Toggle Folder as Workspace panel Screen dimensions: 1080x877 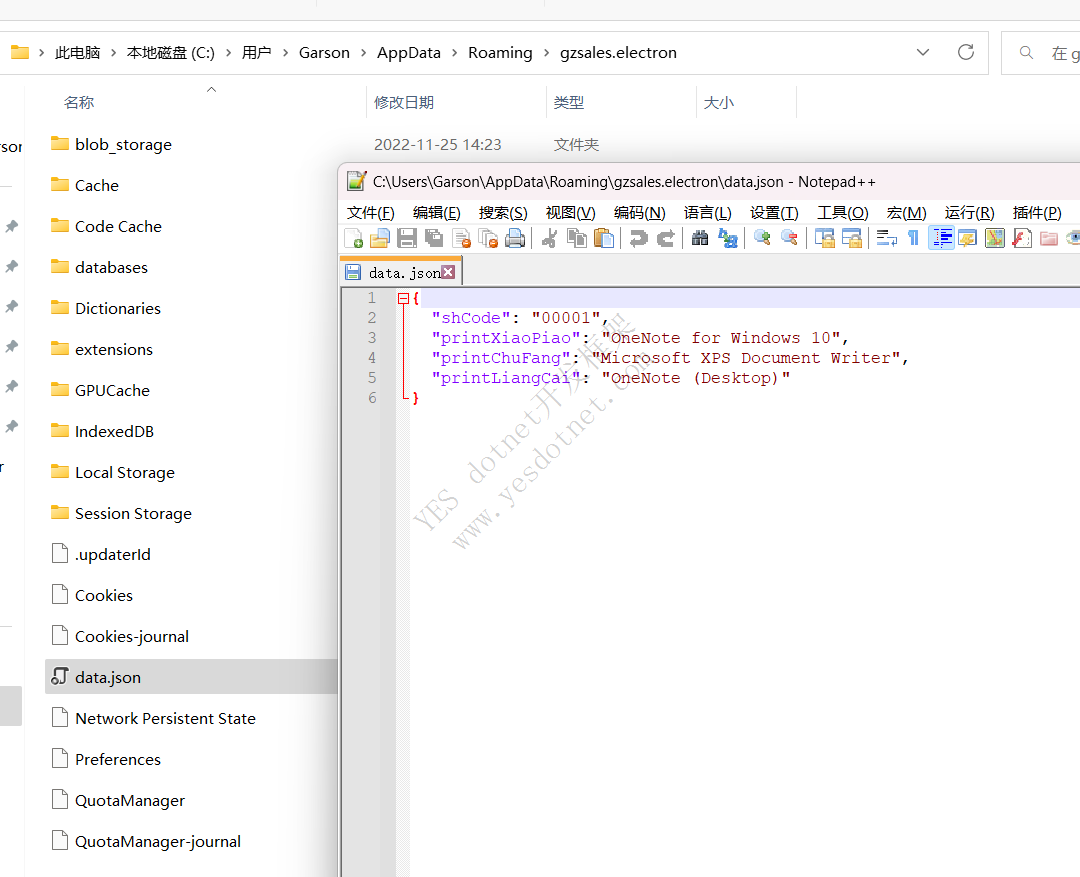pyautogui.click(x=1049, y=238)
